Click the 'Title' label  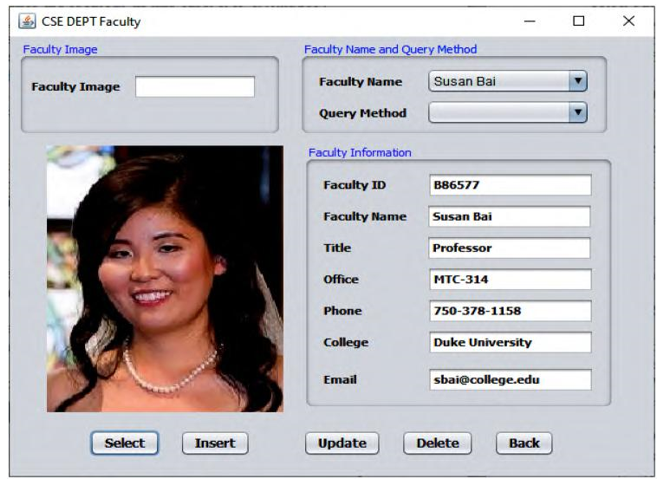tap(337, 248)
